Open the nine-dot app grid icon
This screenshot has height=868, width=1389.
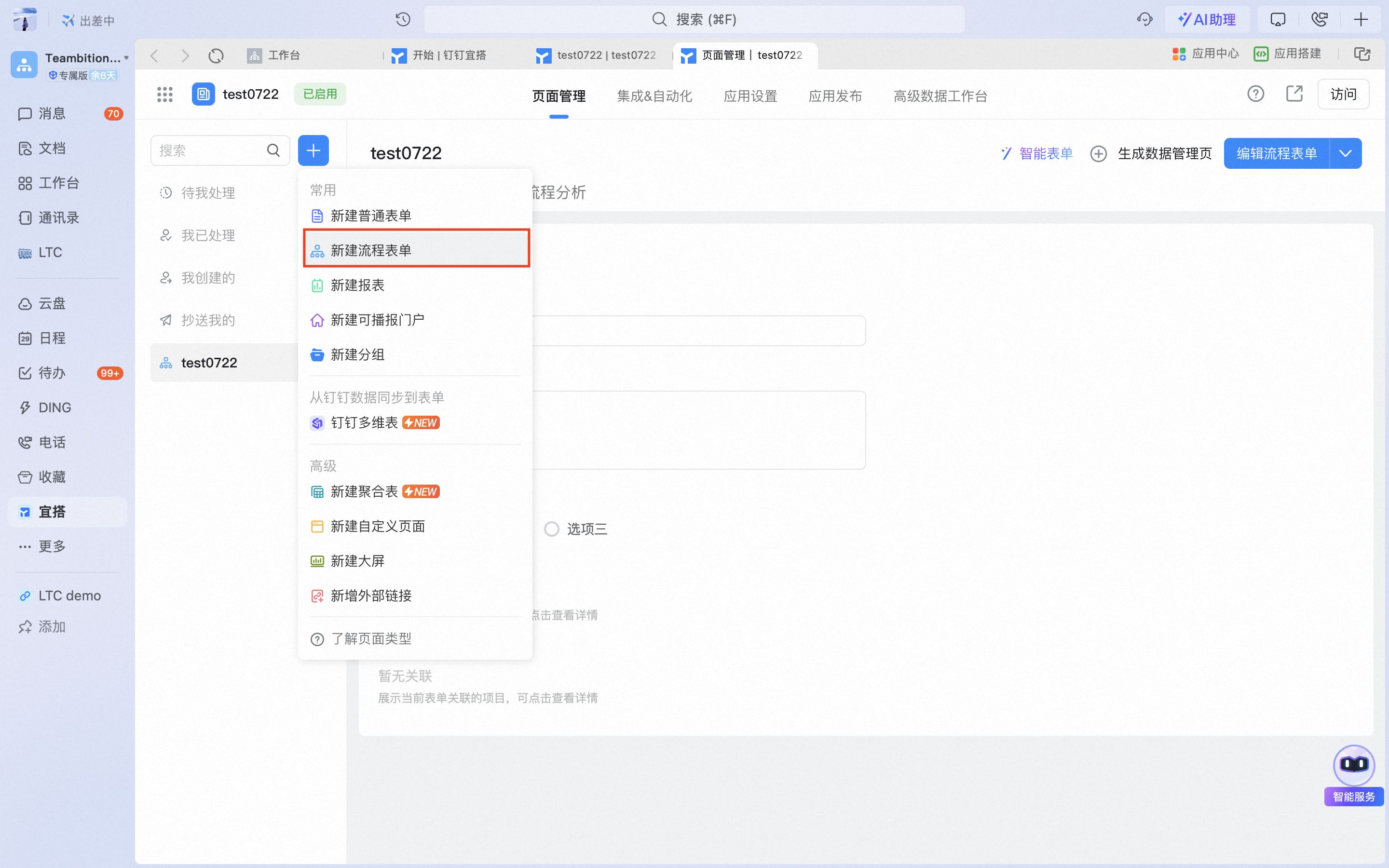pyautogui.click(x=165, y=94)
